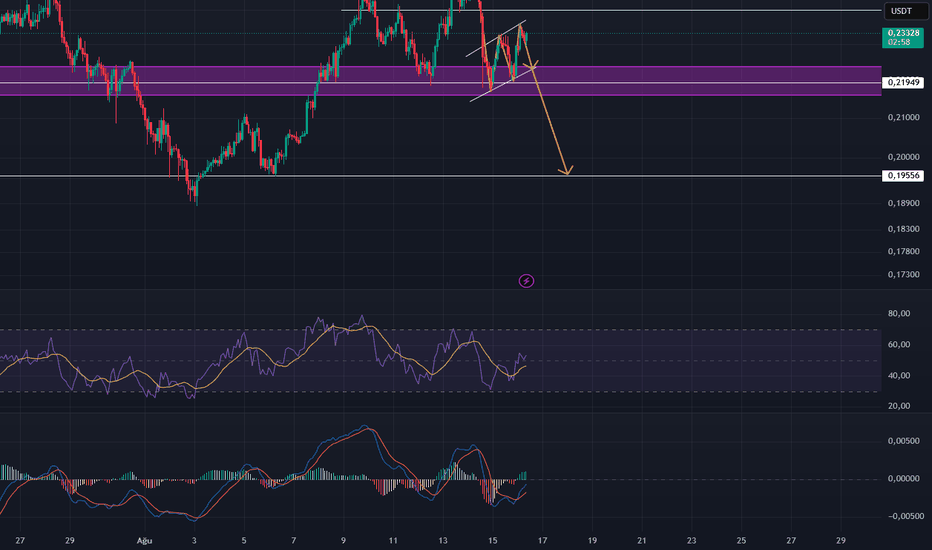This screenshot has width=932, height=550.
Task: Click date 15 on the time axis
Action: click(493, 540)
